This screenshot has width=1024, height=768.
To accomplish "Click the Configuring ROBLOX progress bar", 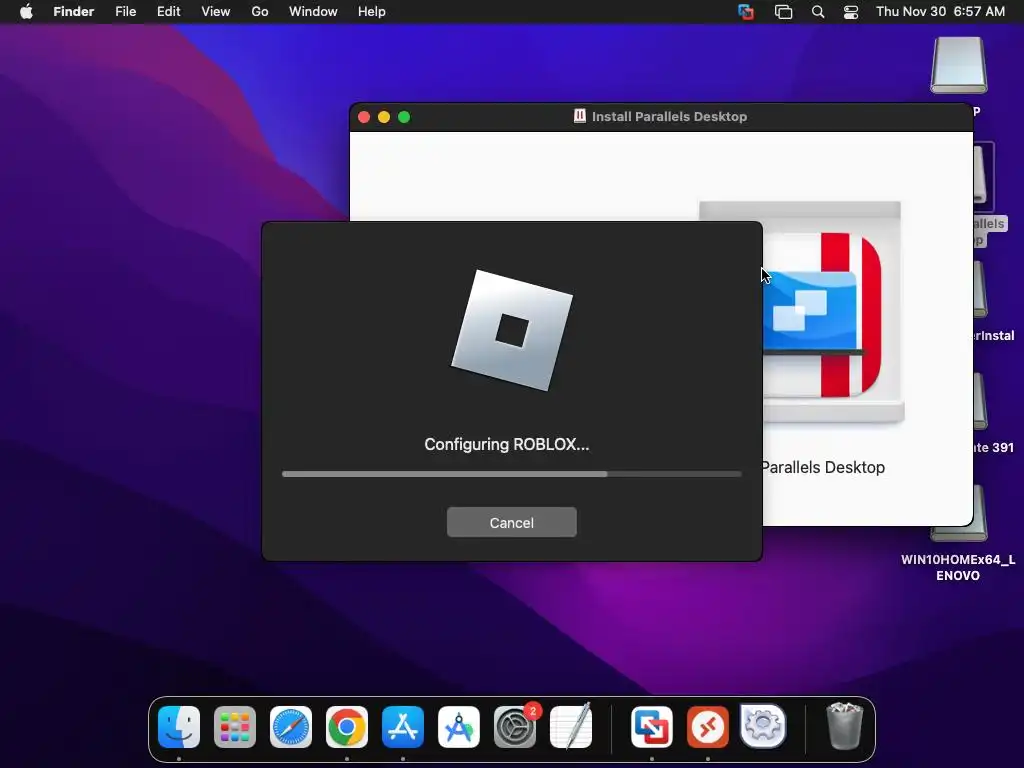I will [511, 474].
